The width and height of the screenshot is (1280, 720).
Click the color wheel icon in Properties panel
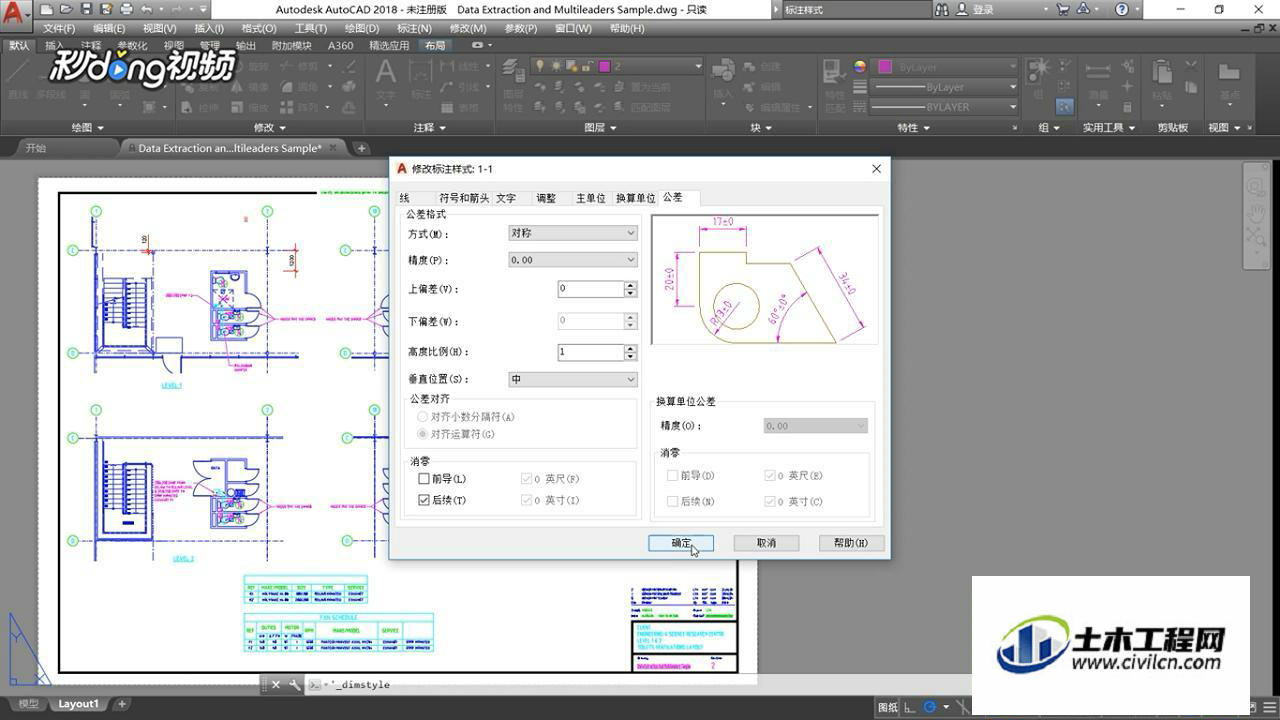tap(860, 66)
